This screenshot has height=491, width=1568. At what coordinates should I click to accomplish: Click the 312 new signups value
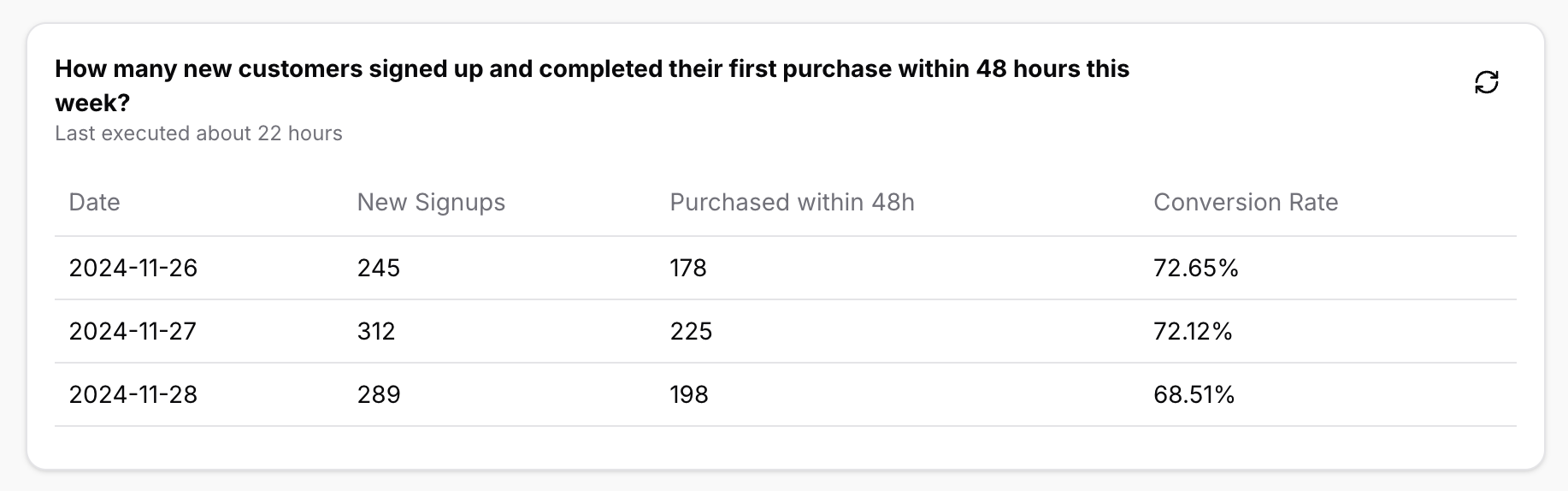click(376, 331)
